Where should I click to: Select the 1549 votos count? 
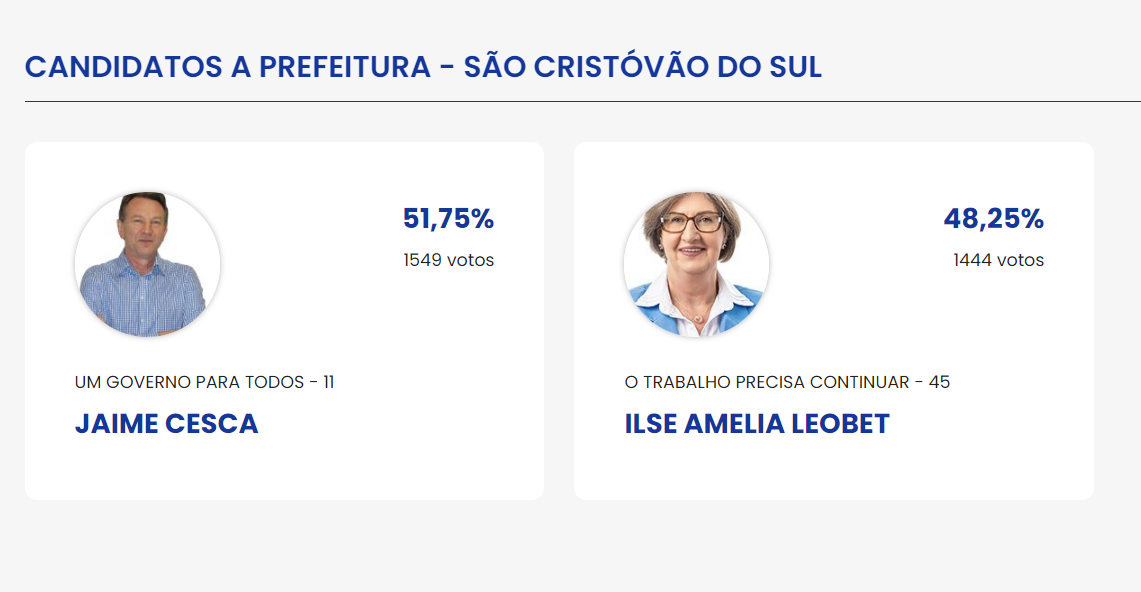click(448, 260)
